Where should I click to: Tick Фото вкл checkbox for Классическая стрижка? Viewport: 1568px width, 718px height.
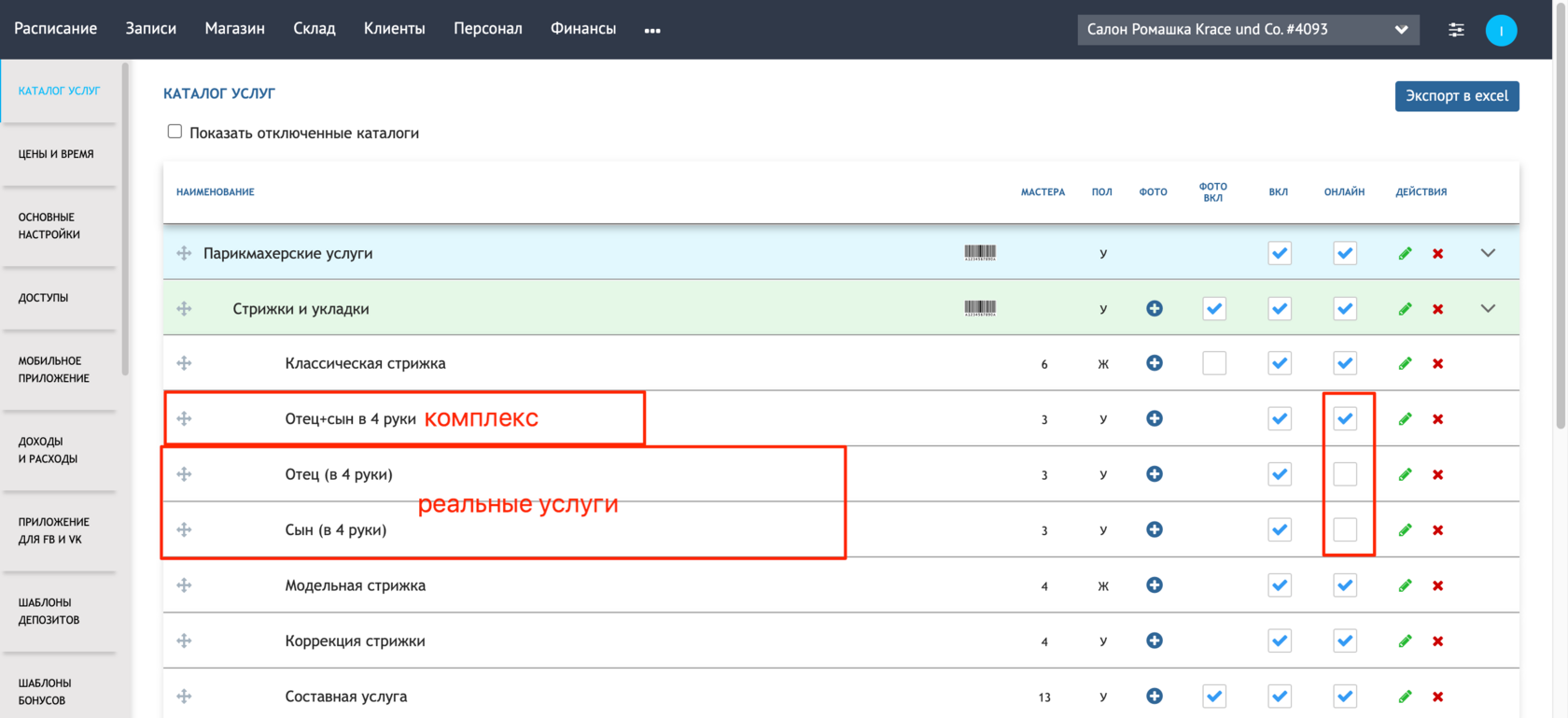(1214, 363)
